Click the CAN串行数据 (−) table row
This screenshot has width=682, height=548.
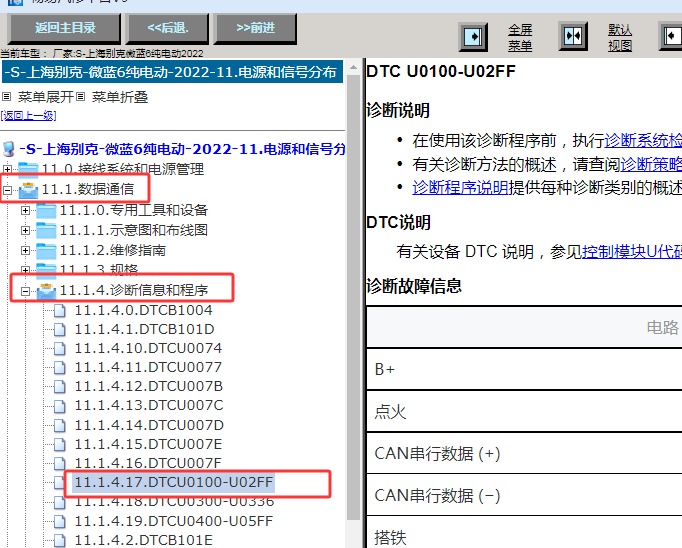click(524, 495)
